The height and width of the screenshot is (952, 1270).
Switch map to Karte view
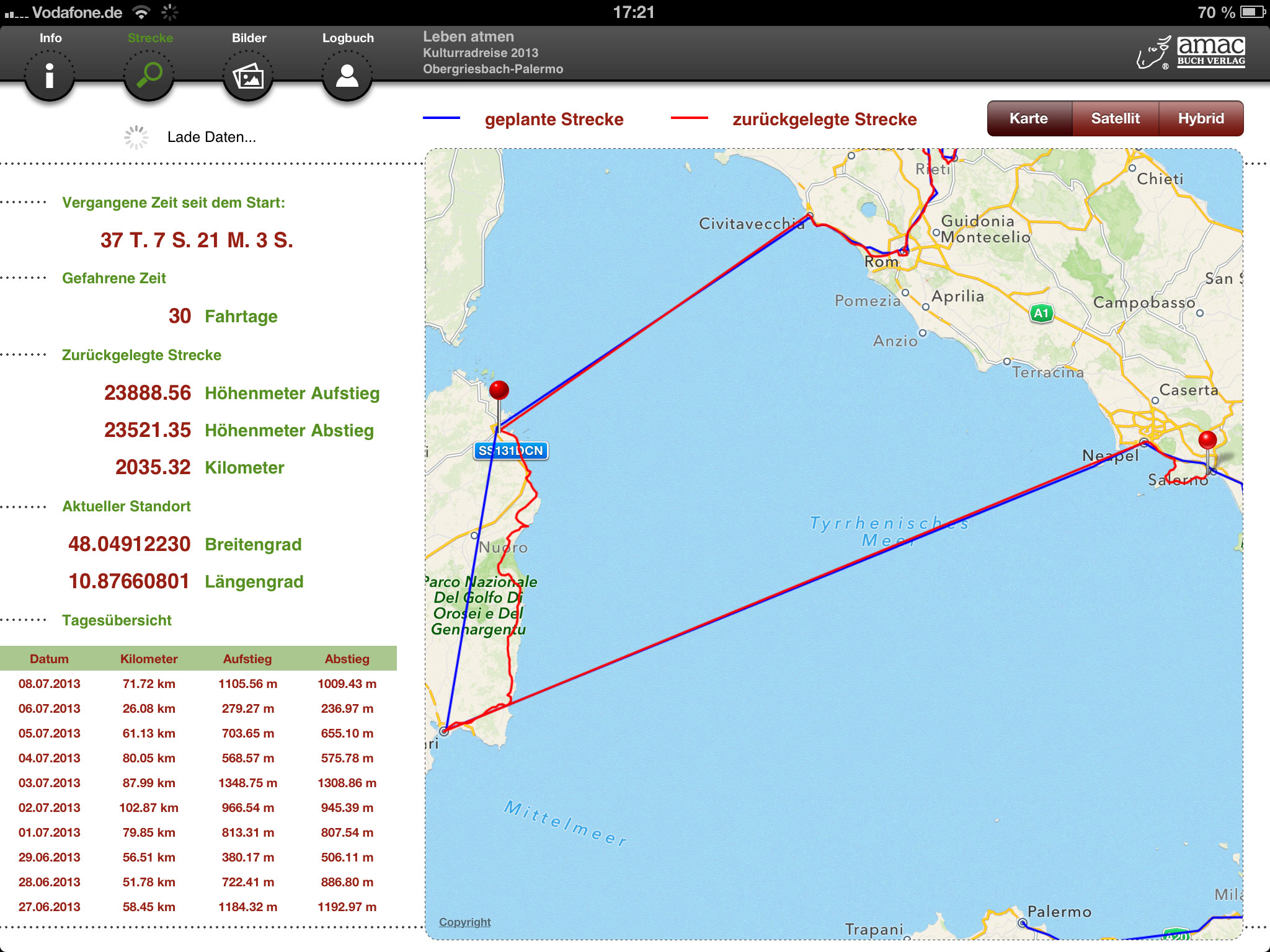1029,118
